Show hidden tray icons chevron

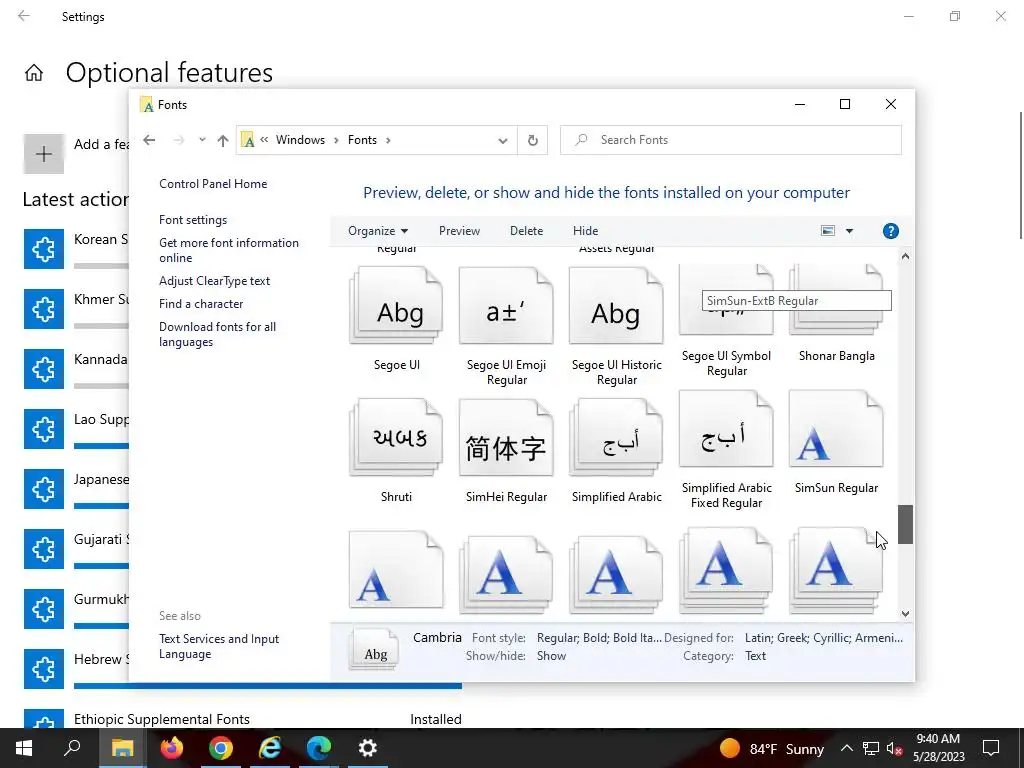pos(846,748)
